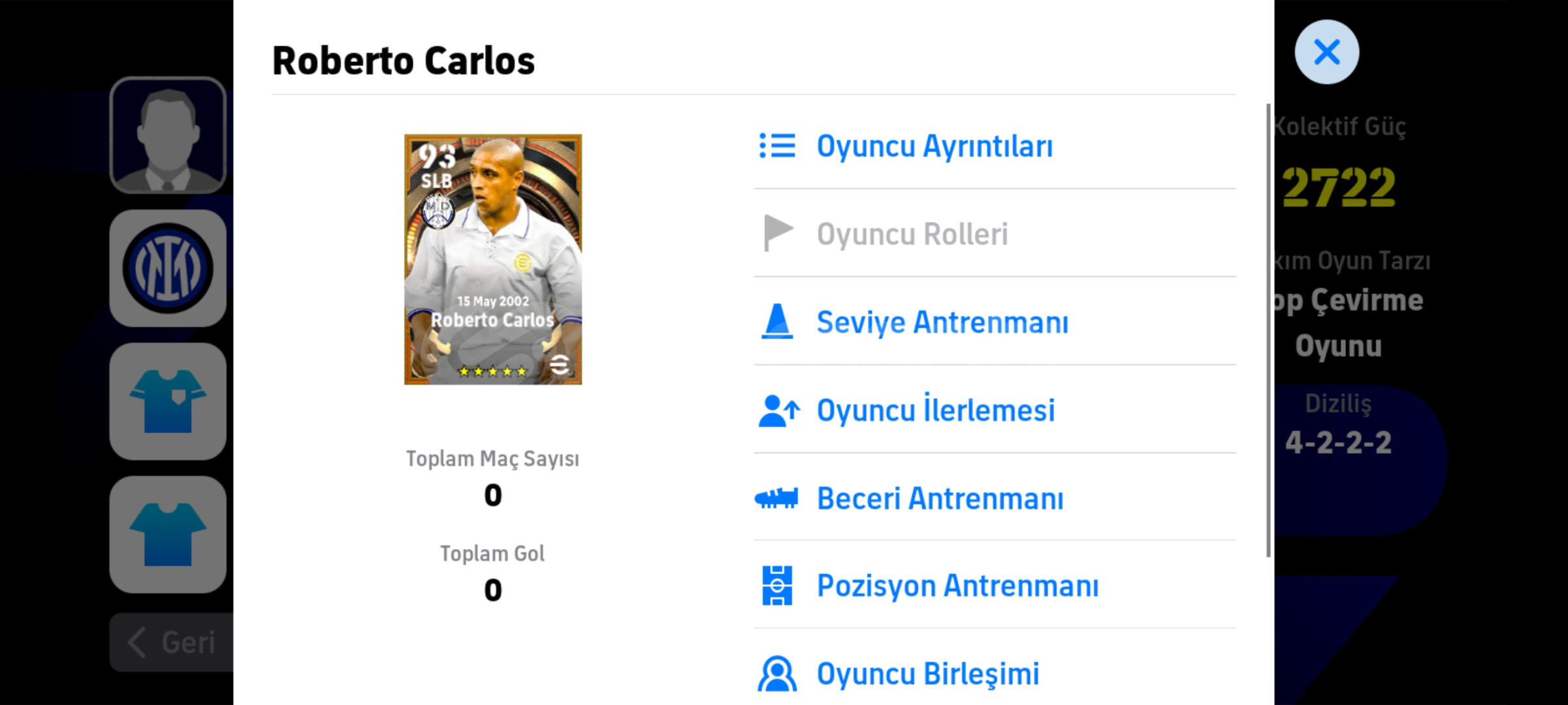Screen dimensions: 1568x705
Task: Click the cone icon for Seviye Antrenmanı
Action: (777, 321)
